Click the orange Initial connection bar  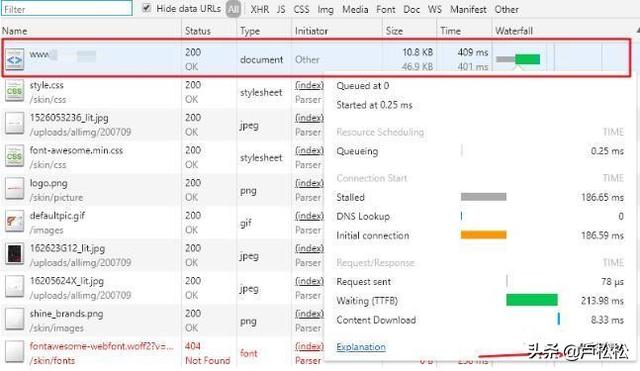(484, 235)
